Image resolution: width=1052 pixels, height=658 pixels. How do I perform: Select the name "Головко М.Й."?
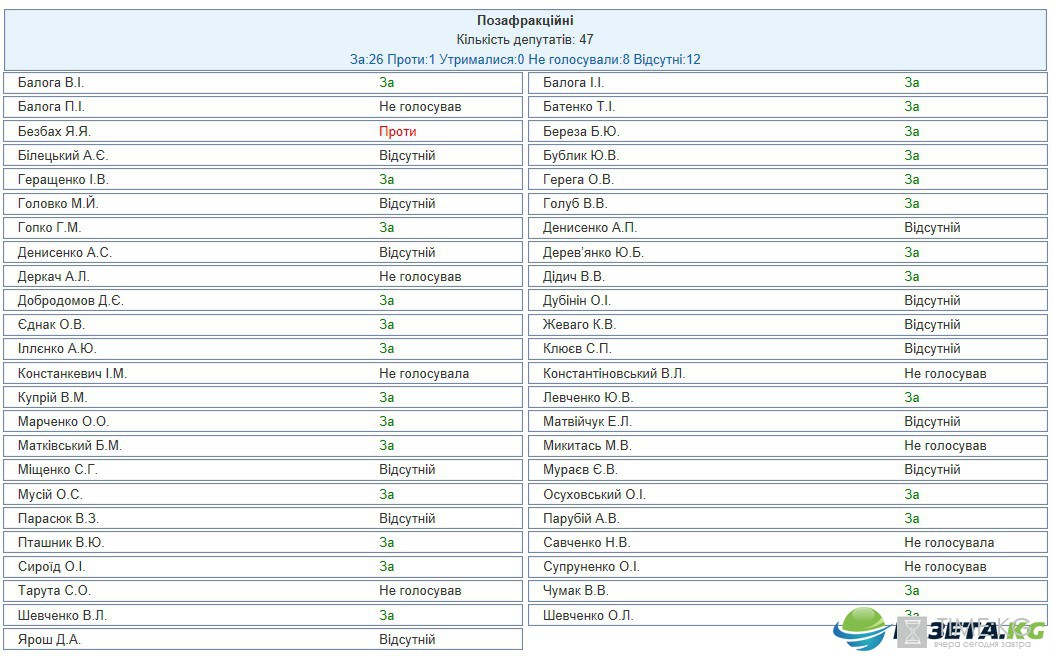point(58,204)
